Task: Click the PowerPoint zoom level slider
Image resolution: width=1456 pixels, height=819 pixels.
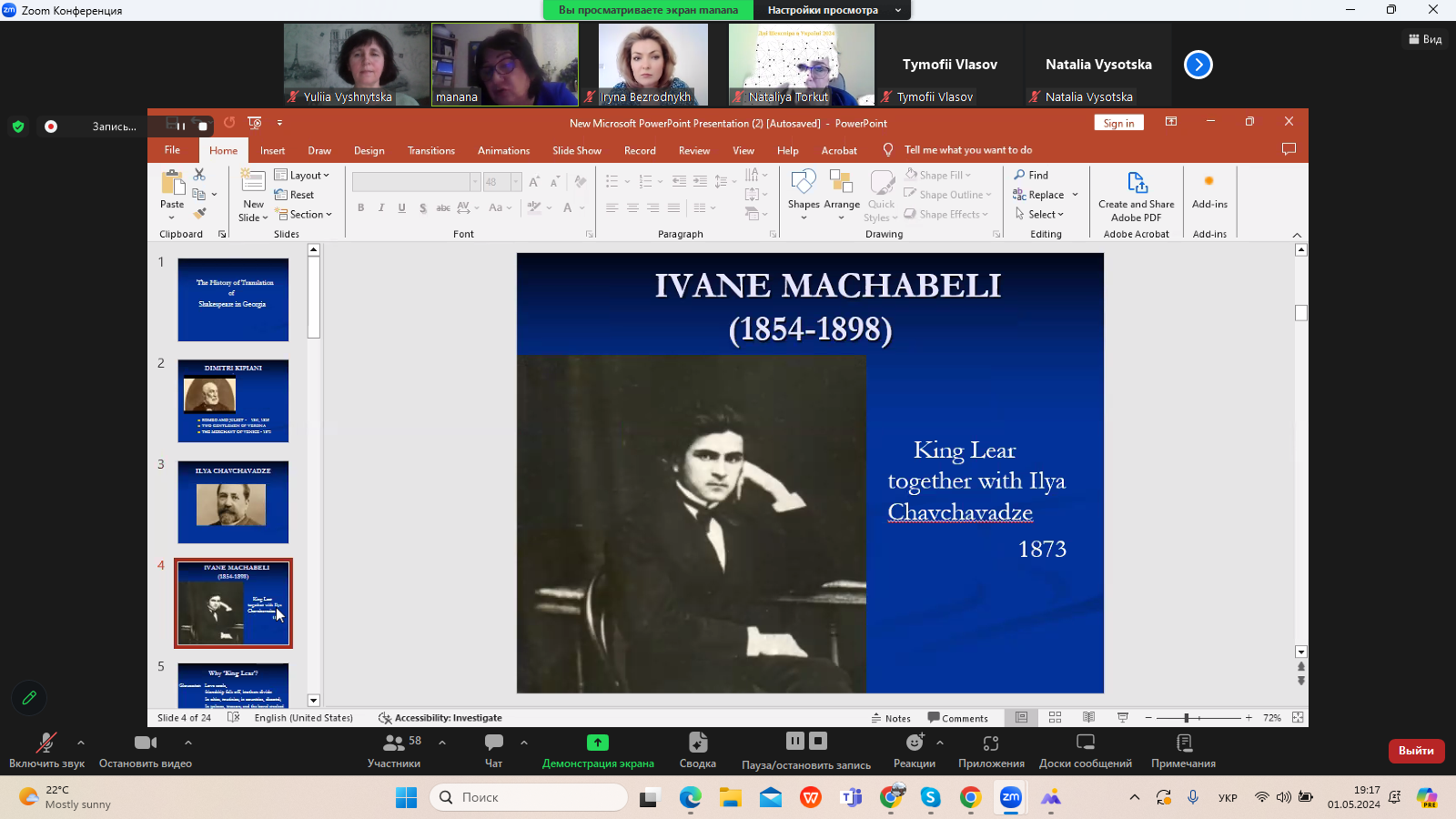Action: pos(1187,718)
